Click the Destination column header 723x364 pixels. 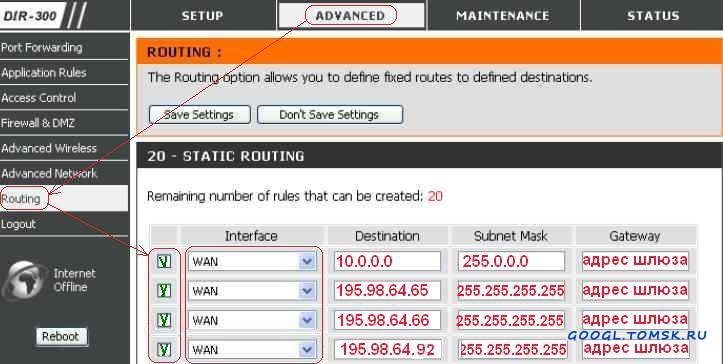pyautogui.click(x=387, y=236)
